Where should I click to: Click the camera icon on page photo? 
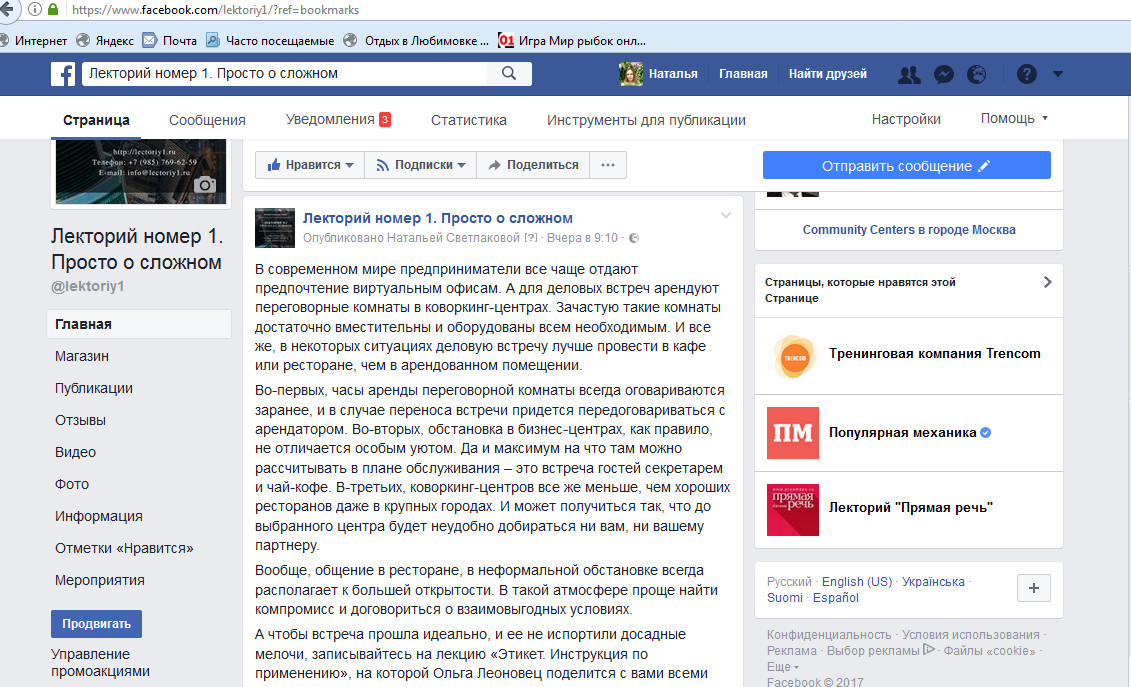point(205,185)
